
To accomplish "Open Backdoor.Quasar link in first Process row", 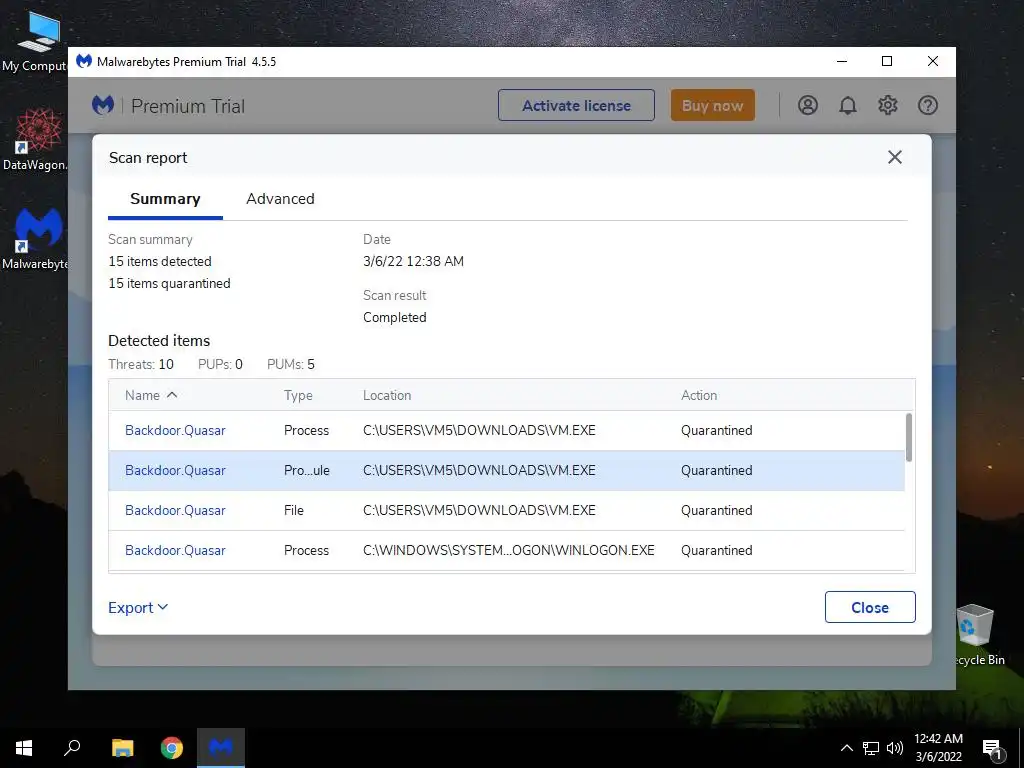I will 175,430.
